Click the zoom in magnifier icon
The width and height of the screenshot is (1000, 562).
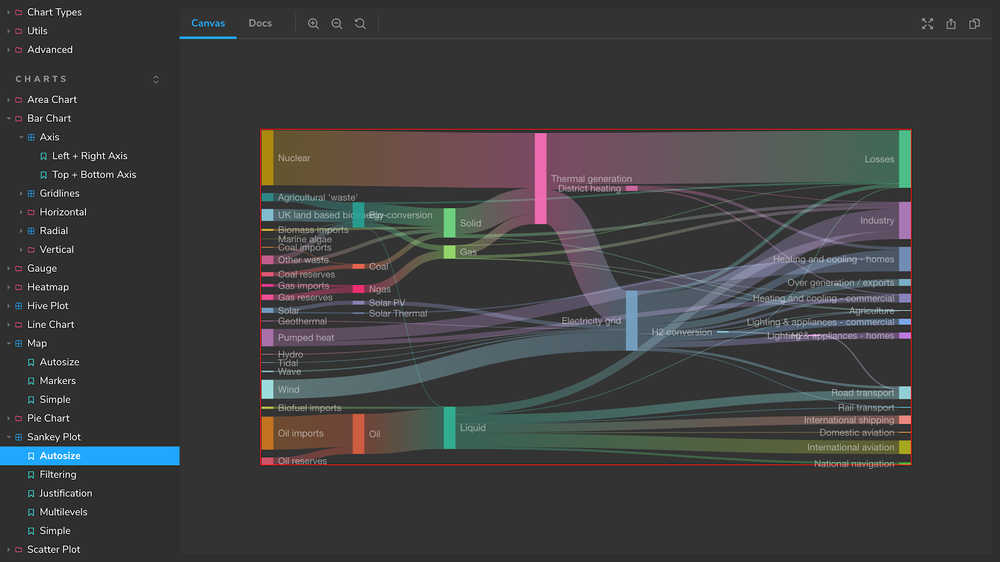pyautogui.click(x=313, y=24)
